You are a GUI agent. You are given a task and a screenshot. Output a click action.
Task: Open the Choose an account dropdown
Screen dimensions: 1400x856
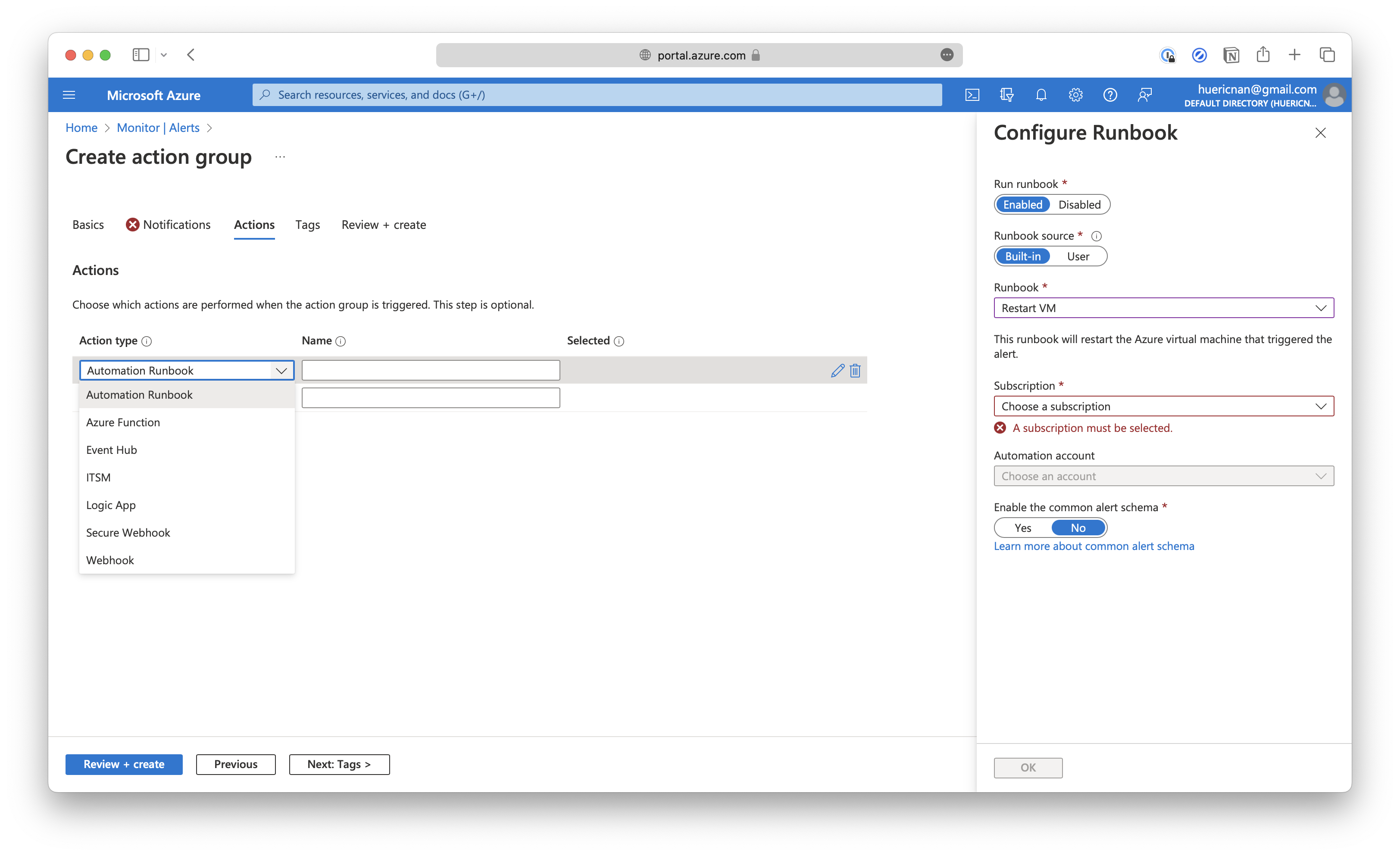[x=1163, y=476]
